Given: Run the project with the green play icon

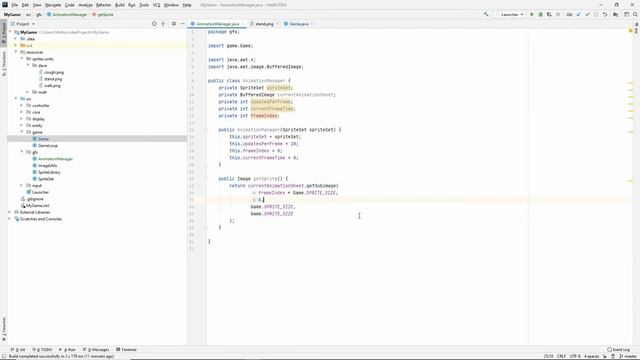Looking at the screenshot, I should point(532,14).
